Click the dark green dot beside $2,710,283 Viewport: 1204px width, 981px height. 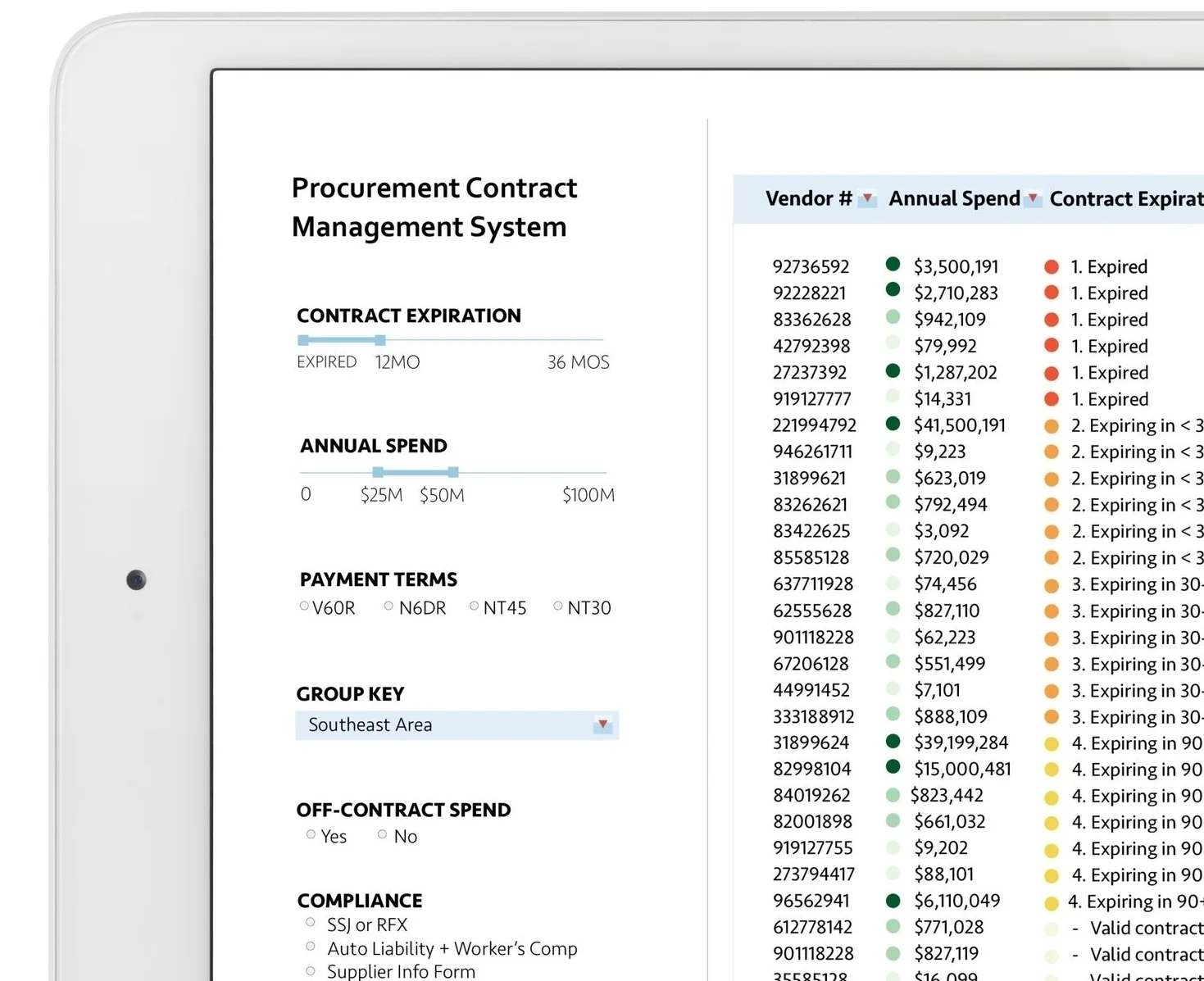[x=893, y=289]
